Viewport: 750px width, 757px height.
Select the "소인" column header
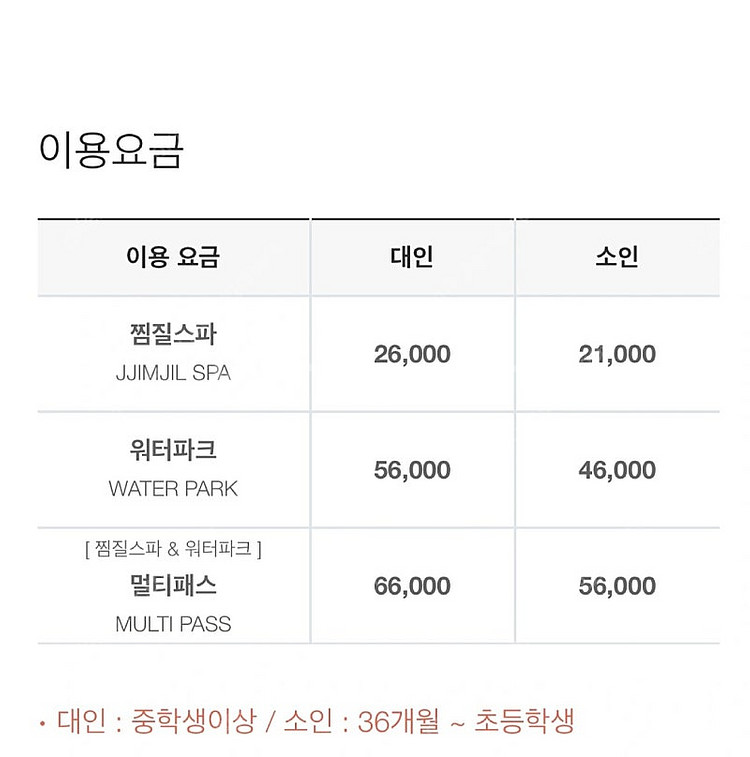(617, 257)
